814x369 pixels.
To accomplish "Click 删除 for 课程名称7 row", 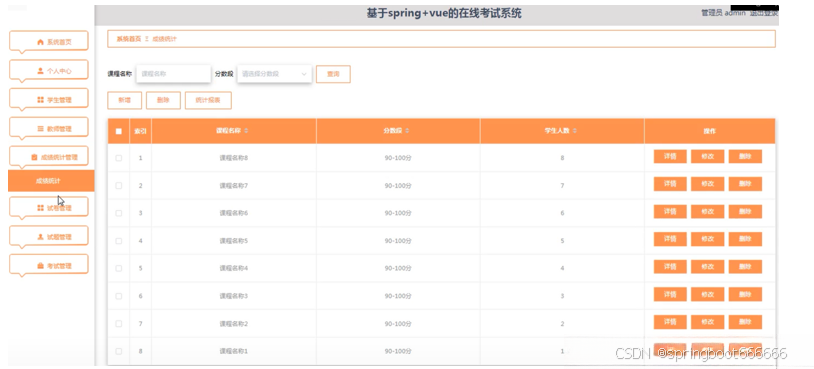I will 745,184.
